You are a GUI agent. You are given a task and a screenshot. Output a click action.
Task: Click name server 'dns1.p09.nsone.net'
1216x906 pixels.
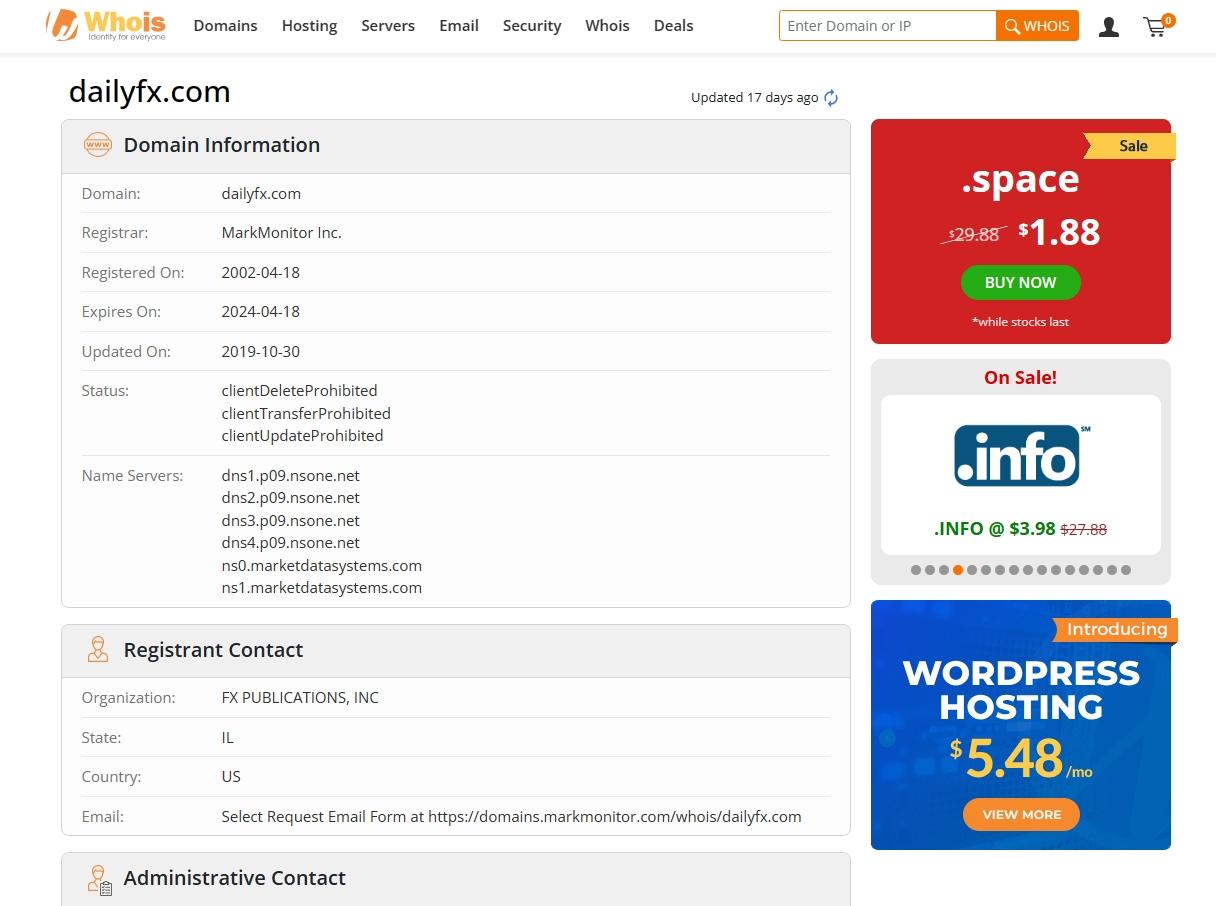click(290, 476)
